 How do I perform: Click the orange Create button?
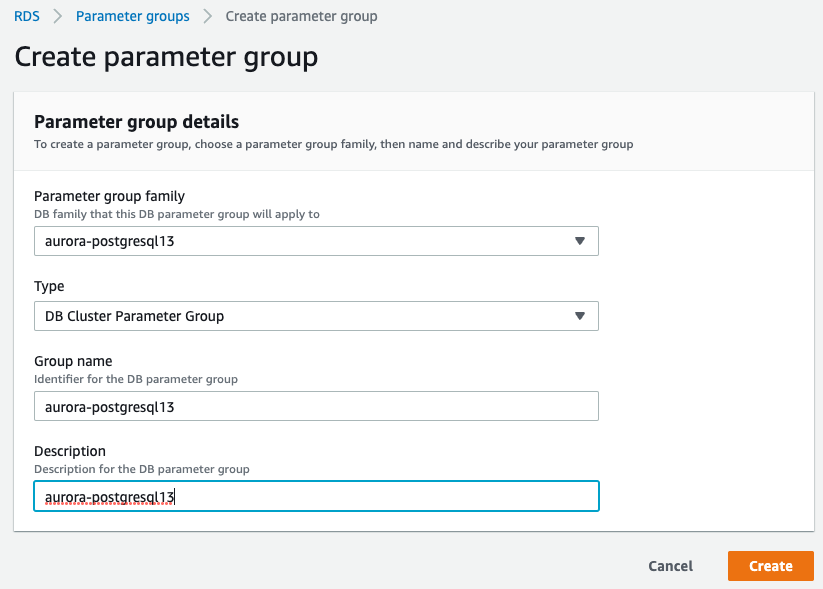770,565
